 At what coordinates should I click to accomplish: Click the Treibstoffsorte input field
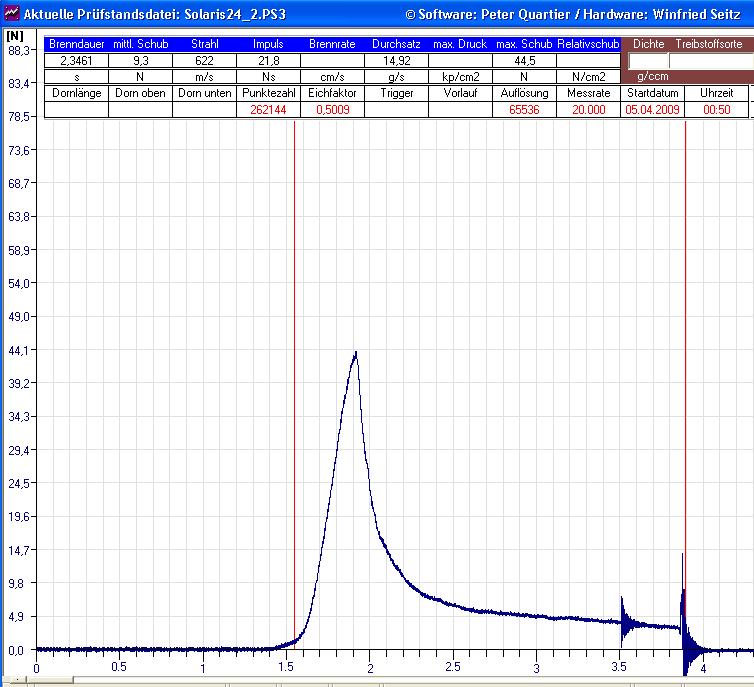point(710,61)
